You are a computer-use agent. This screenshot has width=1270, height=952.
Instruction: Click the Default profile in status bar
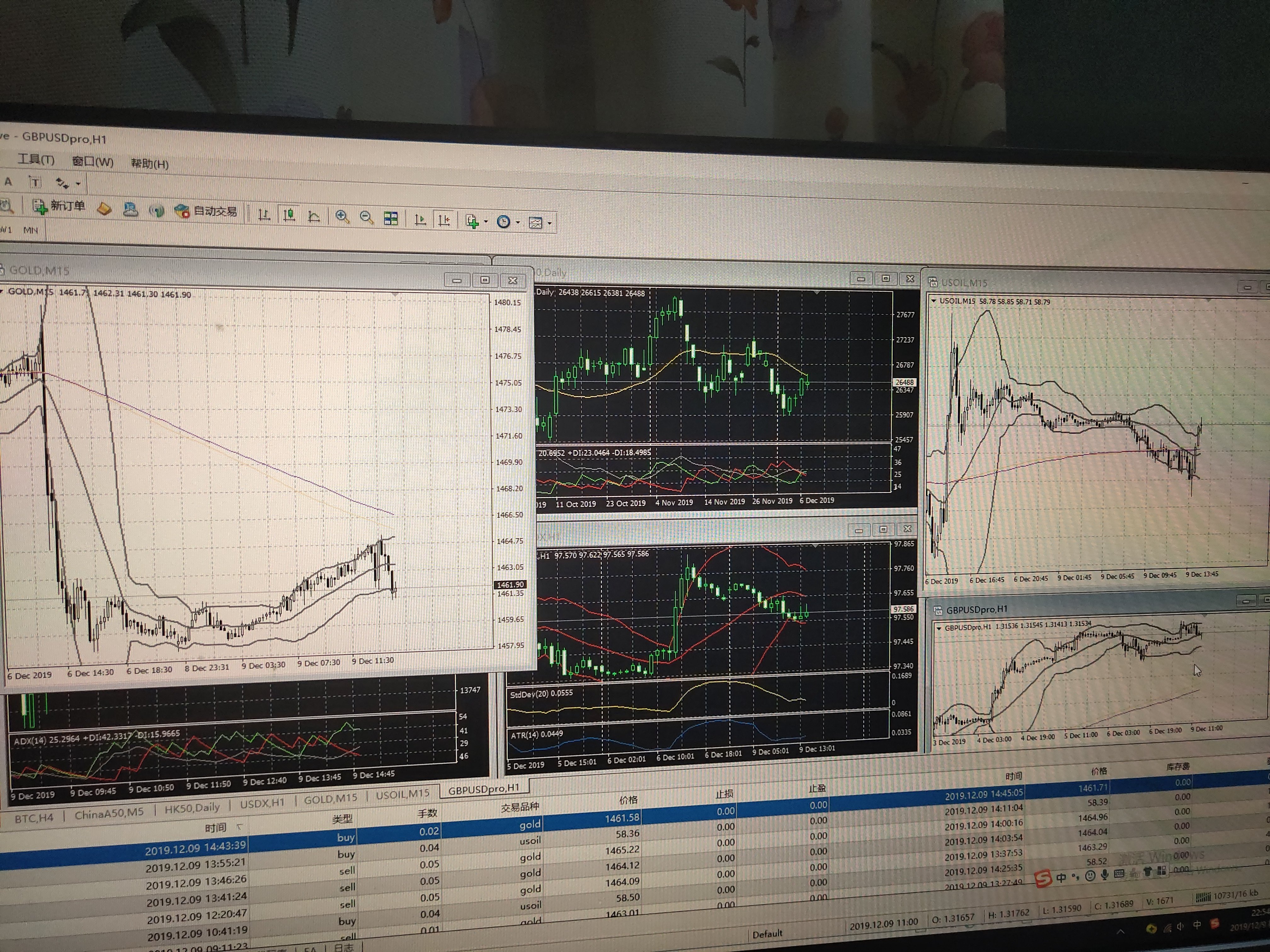(x=767, y=934)
